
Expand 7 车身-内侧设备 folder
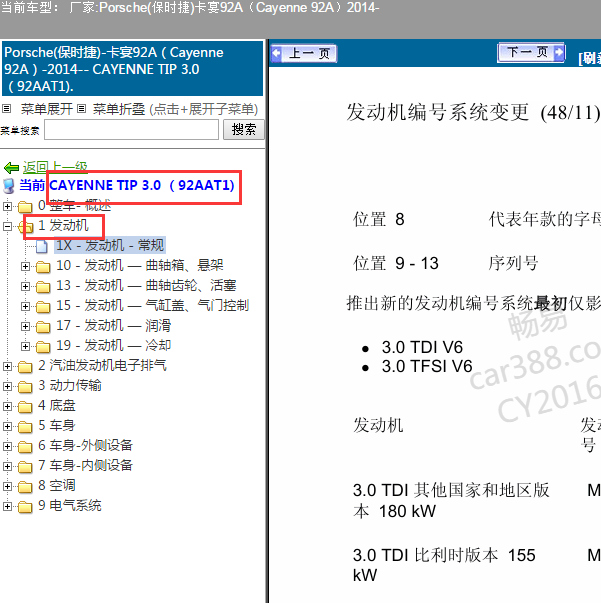pyautogui.click(x=7, y=466)
